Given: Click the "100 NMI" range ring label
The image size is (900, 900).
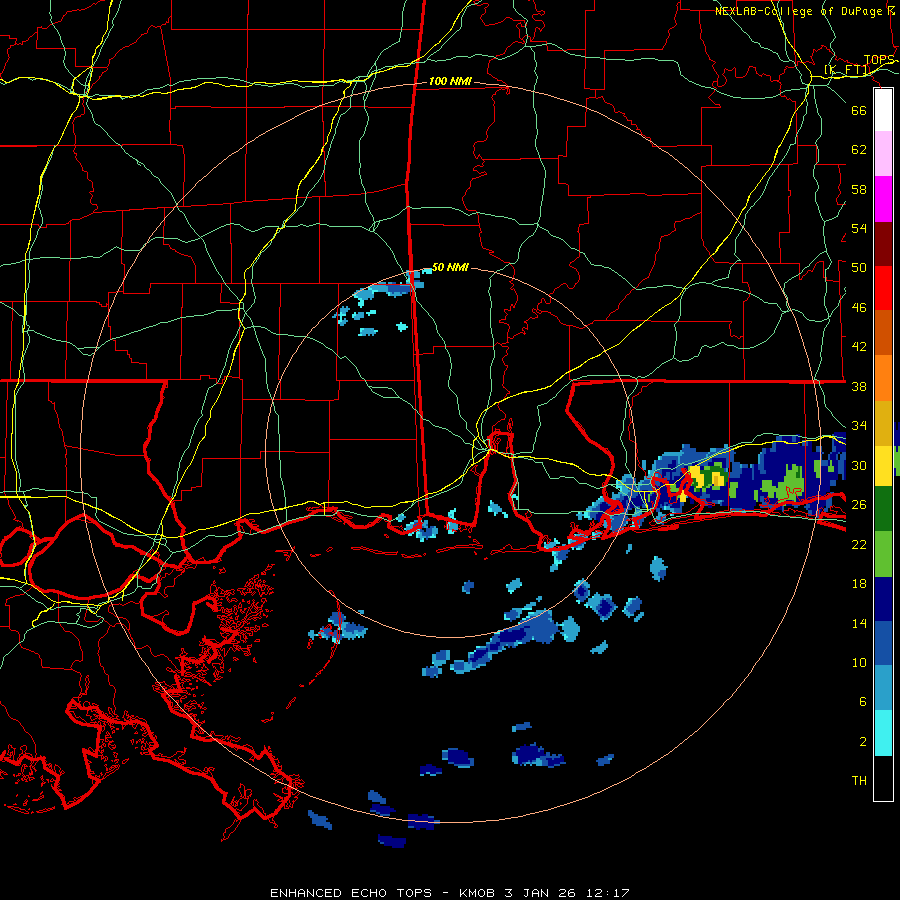Looking at the screenshot, I should coord(450,82).
